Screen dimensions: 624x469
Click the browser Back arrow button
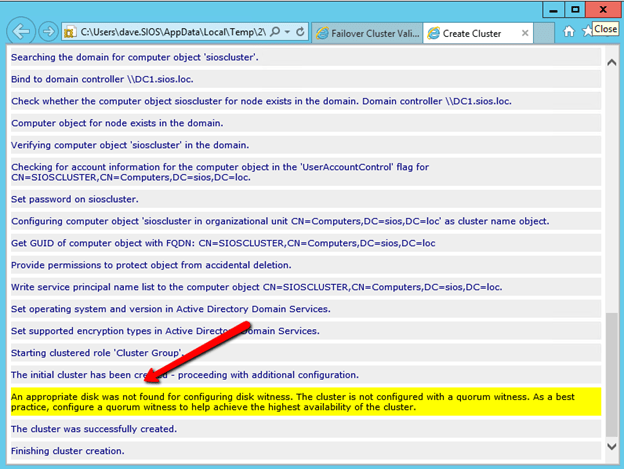(x=20, y=32)
